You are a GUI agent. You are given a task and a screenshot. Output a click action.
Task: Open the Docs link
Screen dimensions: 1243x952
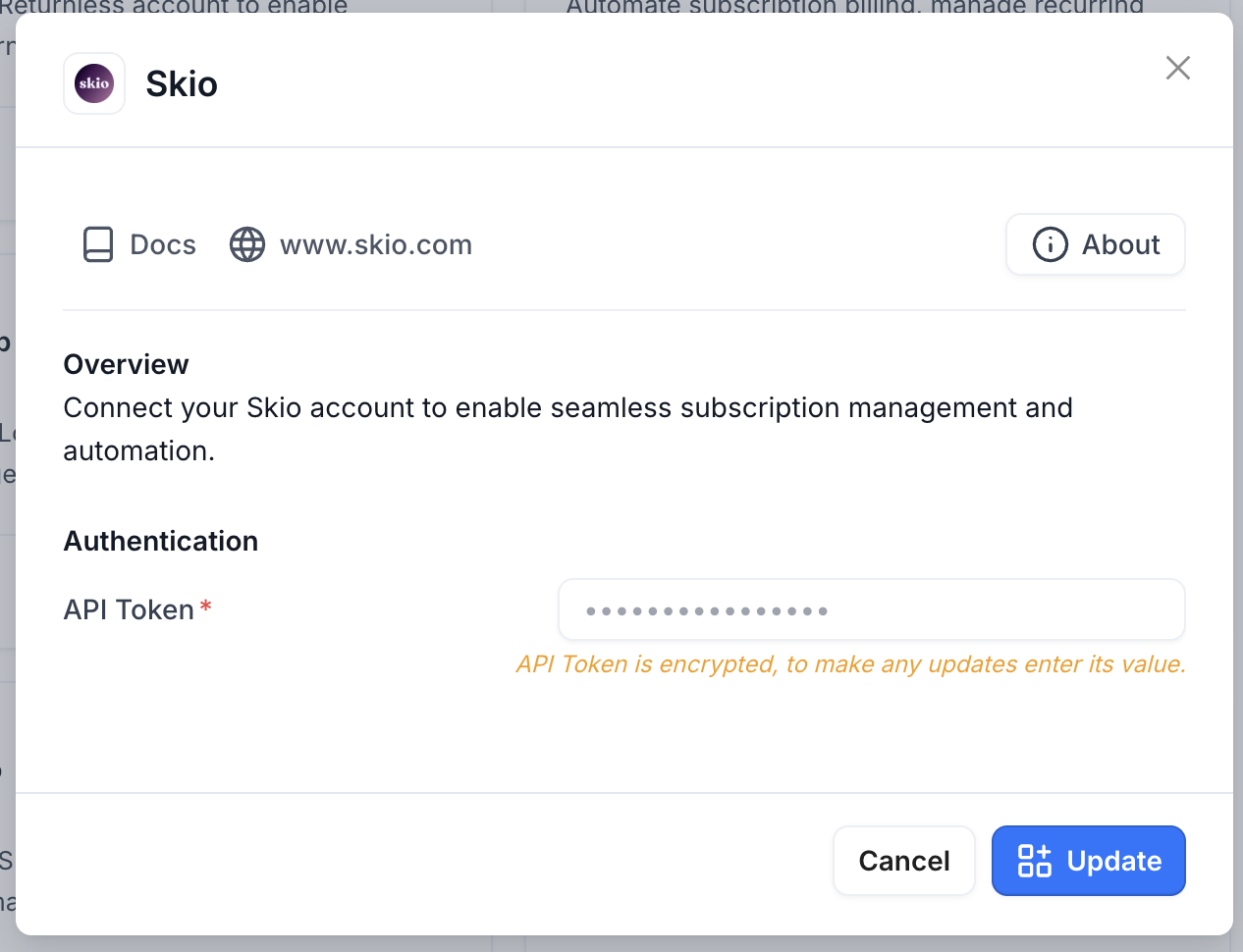[x=139, y=244]
